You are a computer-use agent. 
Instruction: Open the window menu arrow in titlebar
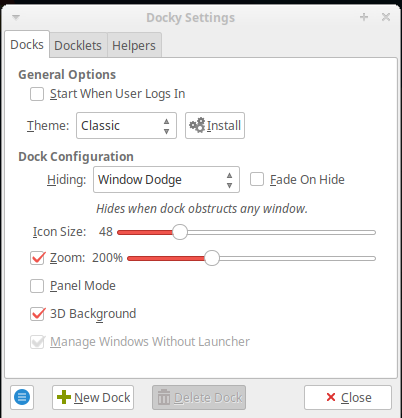(x=16, y=17)
